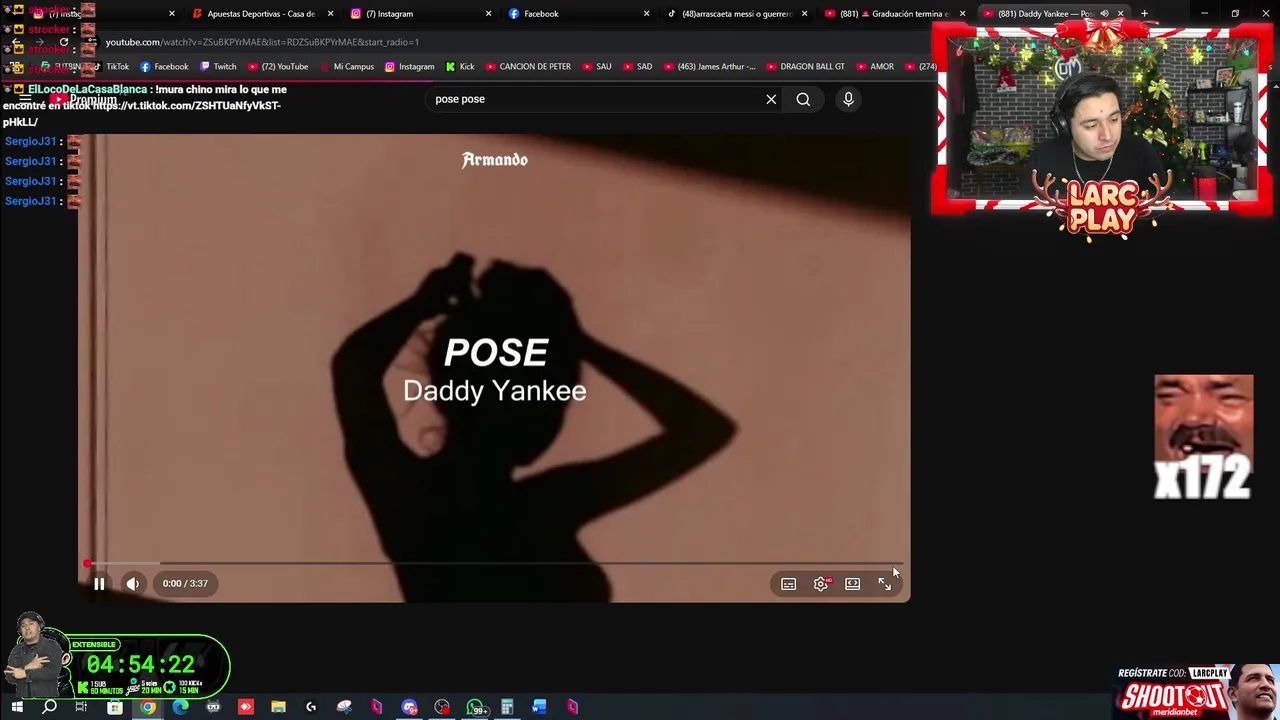Image resolution: width=1280 pixels, height=720 pixels.
Task: Close the Apuestas Deportivas tab
Action: coord(330,14)
